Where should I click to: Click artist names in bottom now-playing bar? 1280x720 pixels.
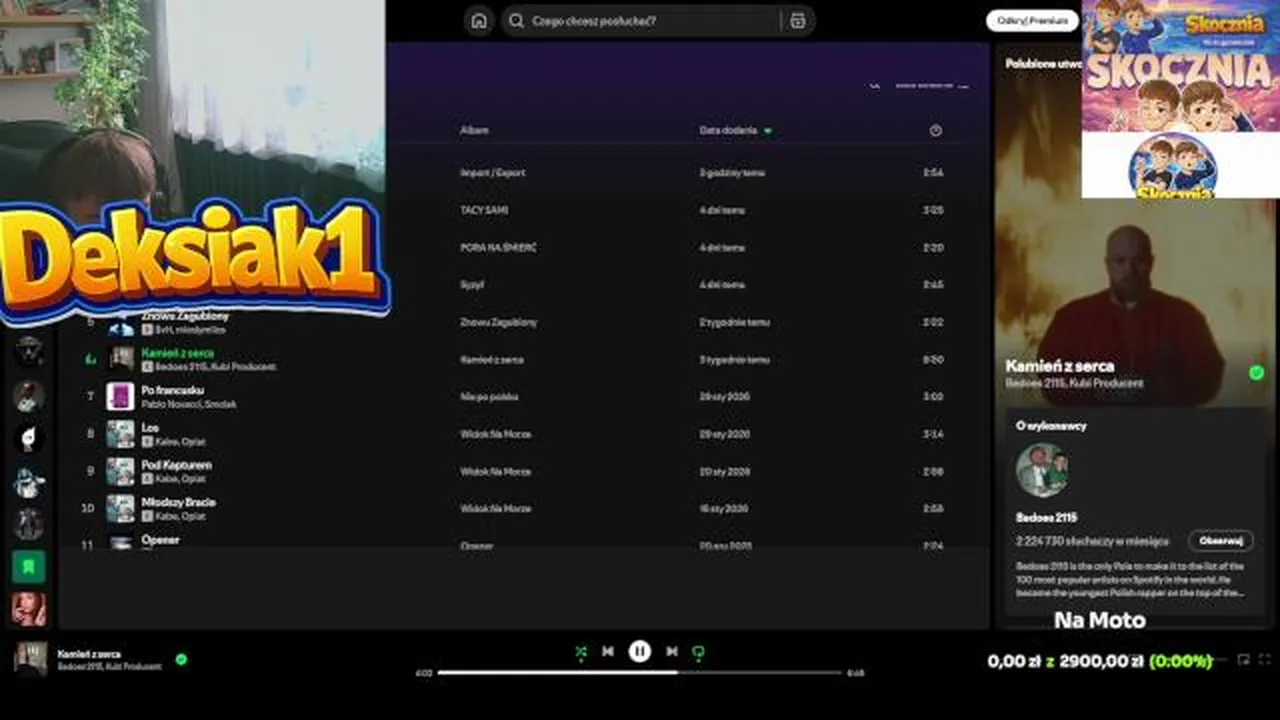[109, 667]
